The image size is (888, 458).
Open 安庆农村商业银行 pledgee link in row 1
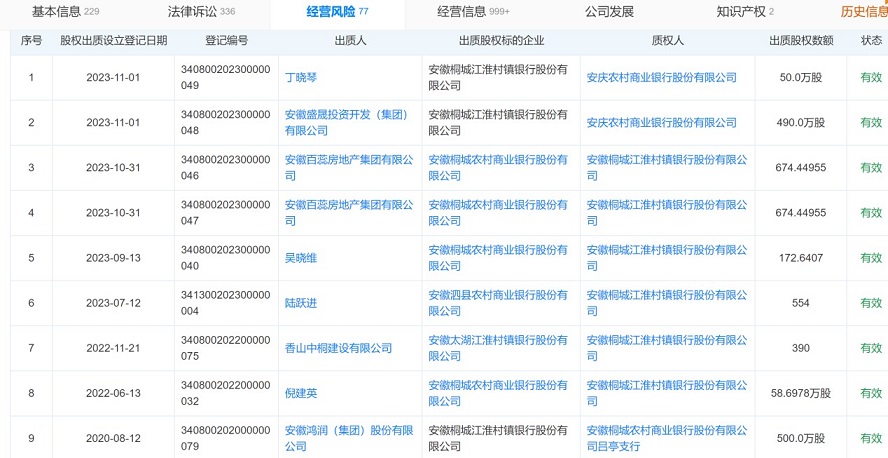tap(661, 78)
